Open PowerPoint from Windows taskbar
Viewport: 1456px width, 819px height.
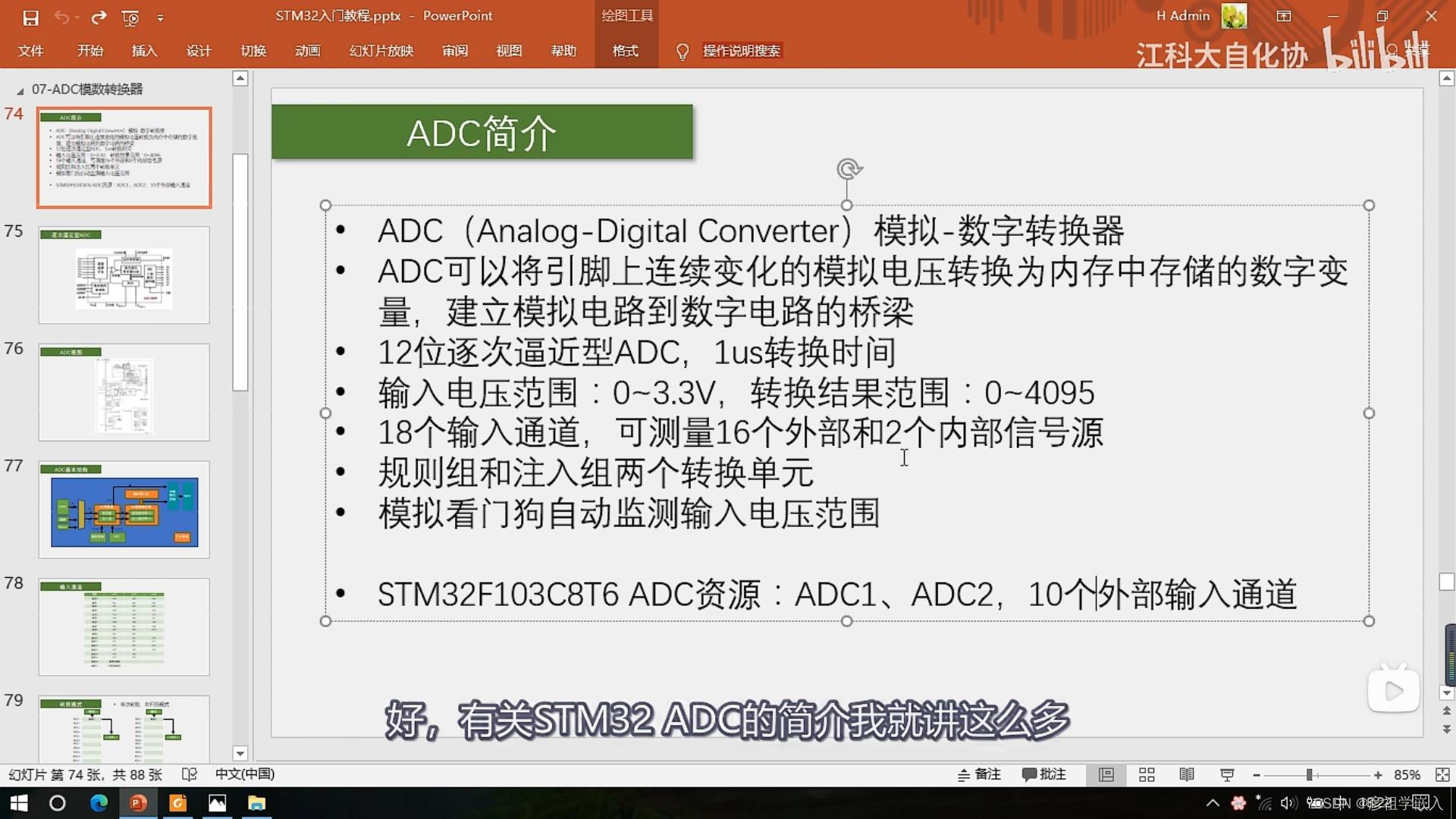pos(138,803)
